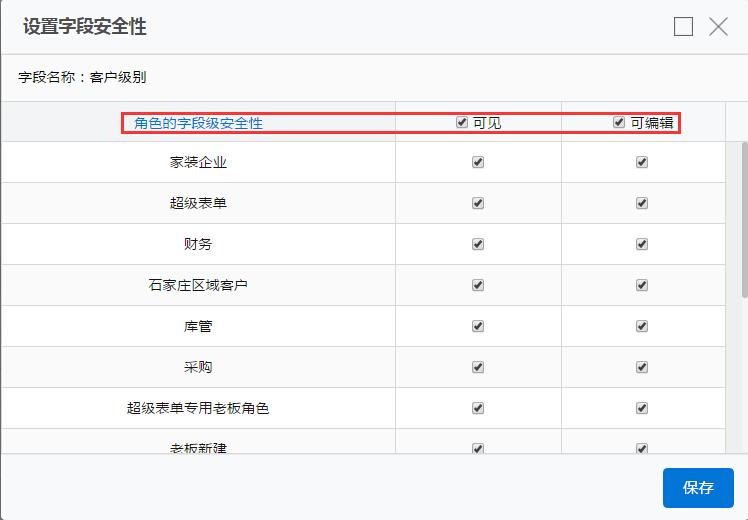Disable editable for 财务 role
The image size is (748, 520).
tap(642, 244)
